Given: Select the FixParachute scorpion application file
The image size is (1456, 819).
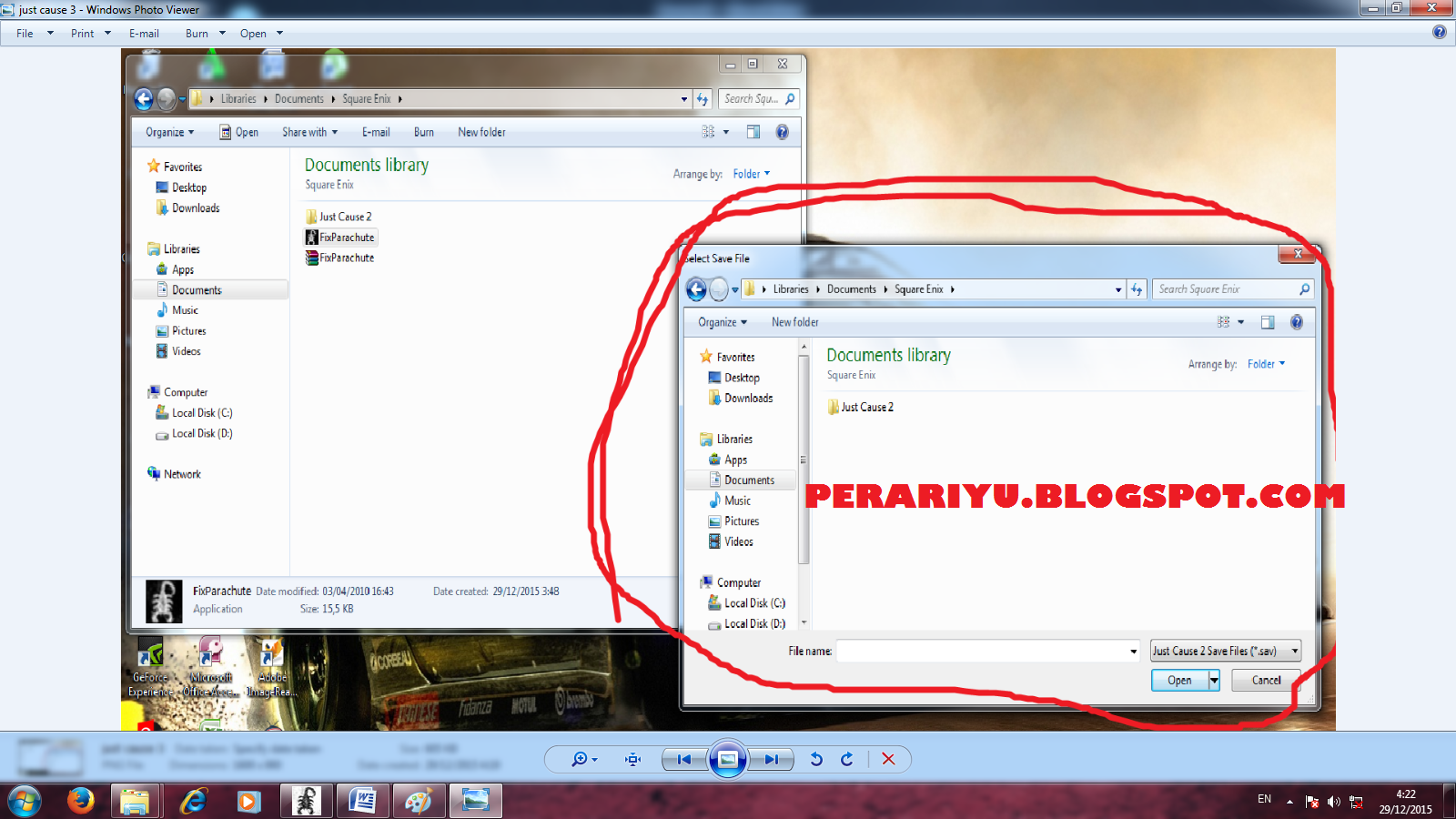Looking at the screenshot, I should tap(340, 238).
